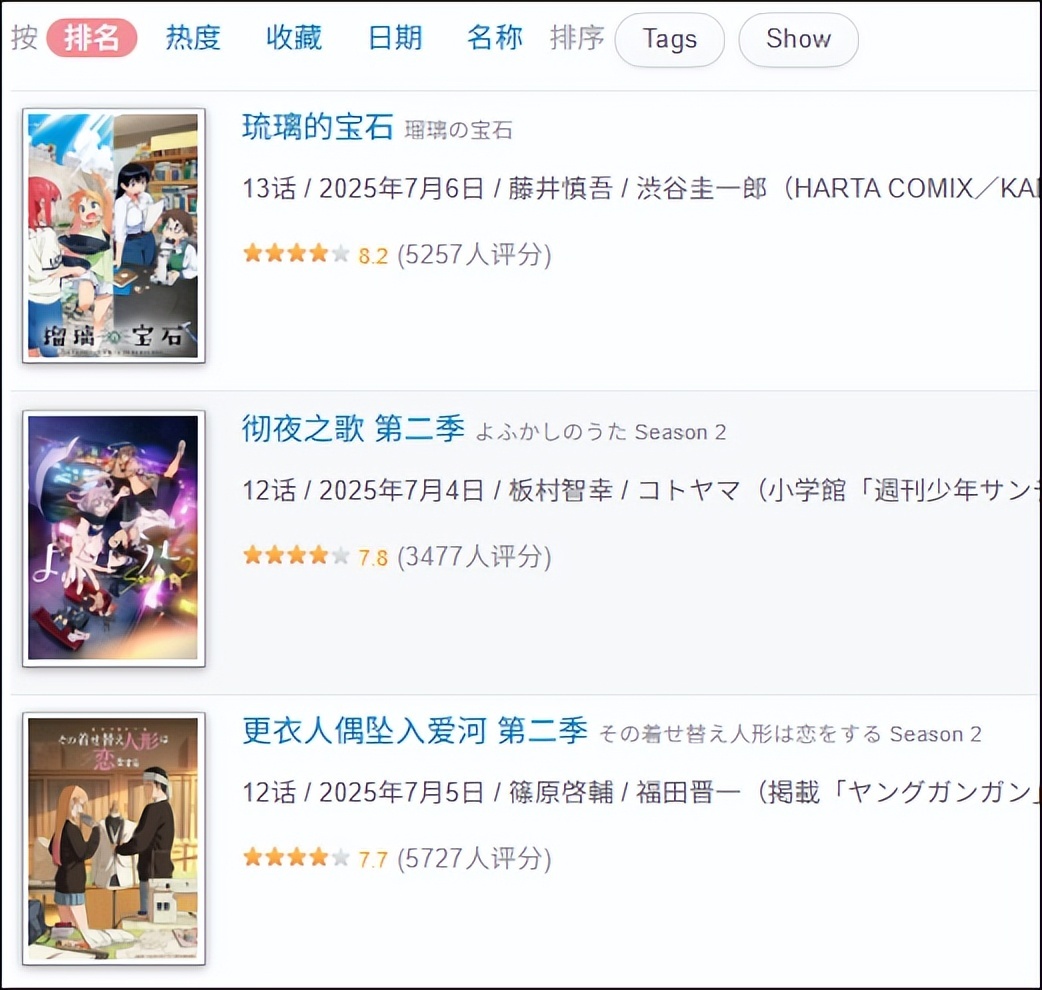Open the 彻夜之歌 第二季 title link
The width and height of the screenshot is (1042, 990).
tap(353, 429)
